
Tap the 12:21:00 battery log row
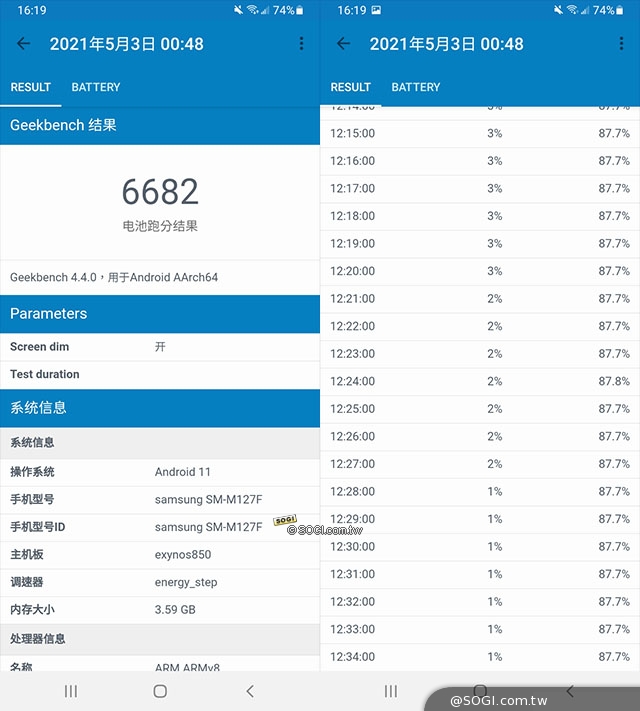(x=480, y=299)
